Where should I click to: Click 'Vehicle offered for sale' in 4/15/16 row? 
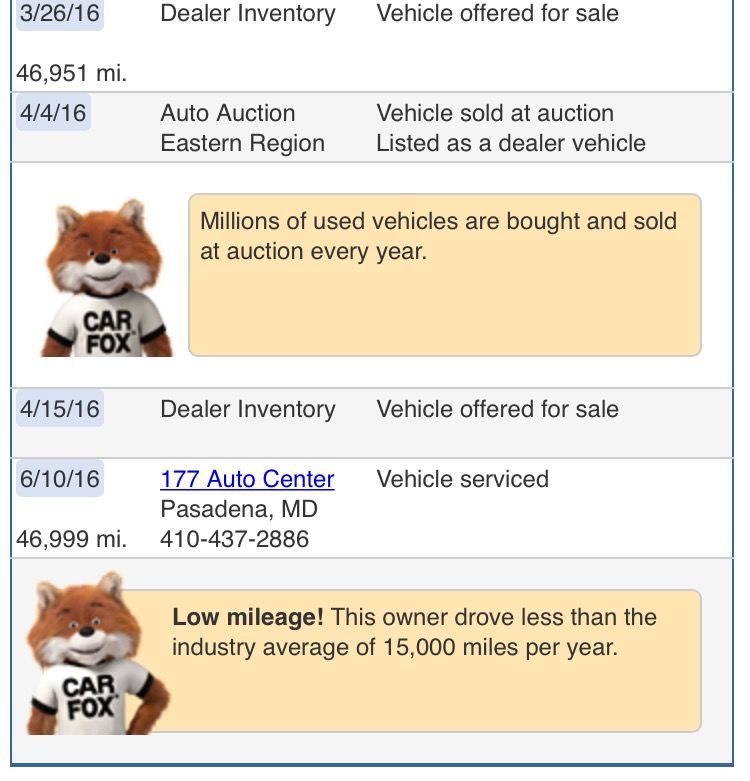pyautogui.click(x=497, y=409)
